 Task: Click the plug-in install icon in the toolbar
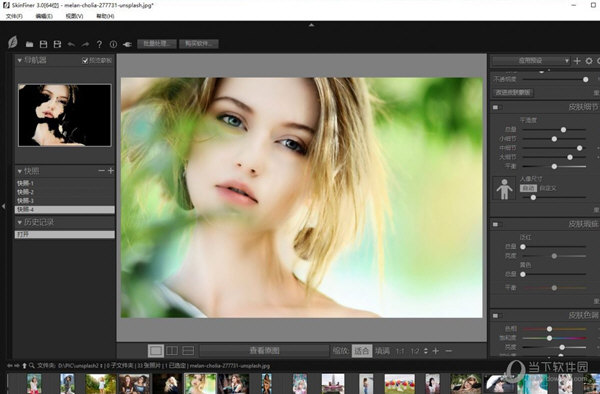(x=127, y=44)
